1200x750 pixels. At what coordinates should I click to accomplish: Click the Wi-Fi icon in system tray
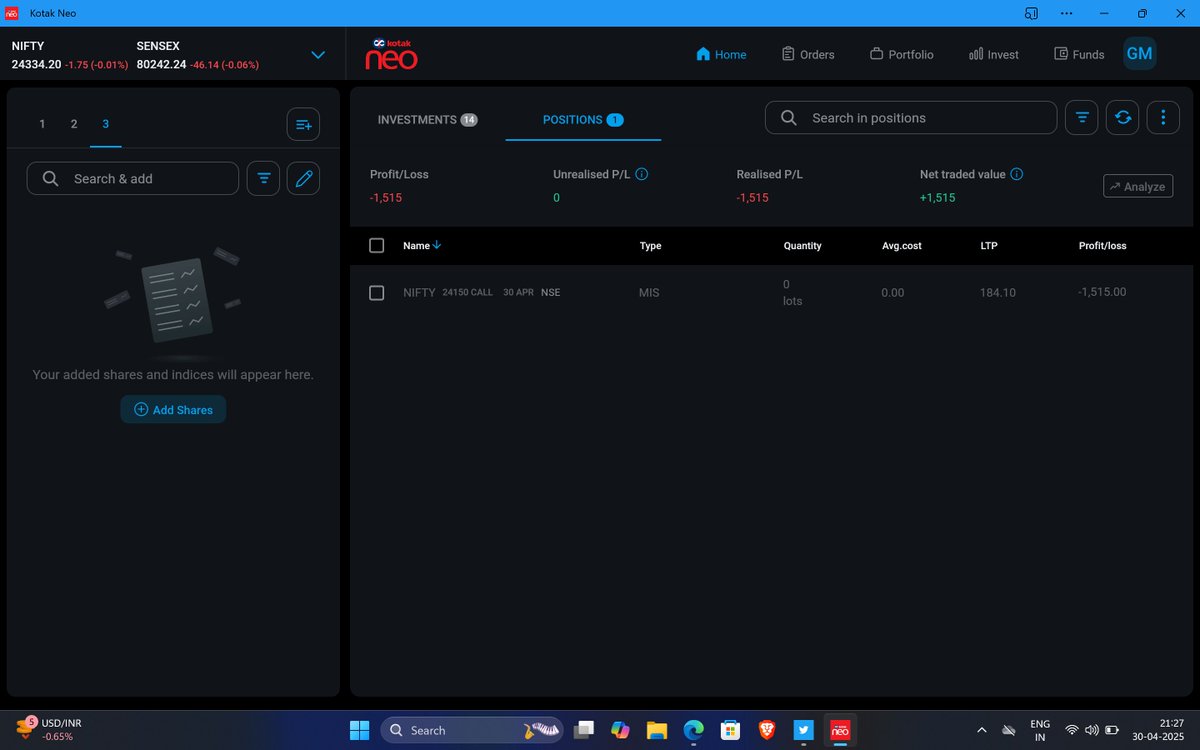coord(1072,730)
